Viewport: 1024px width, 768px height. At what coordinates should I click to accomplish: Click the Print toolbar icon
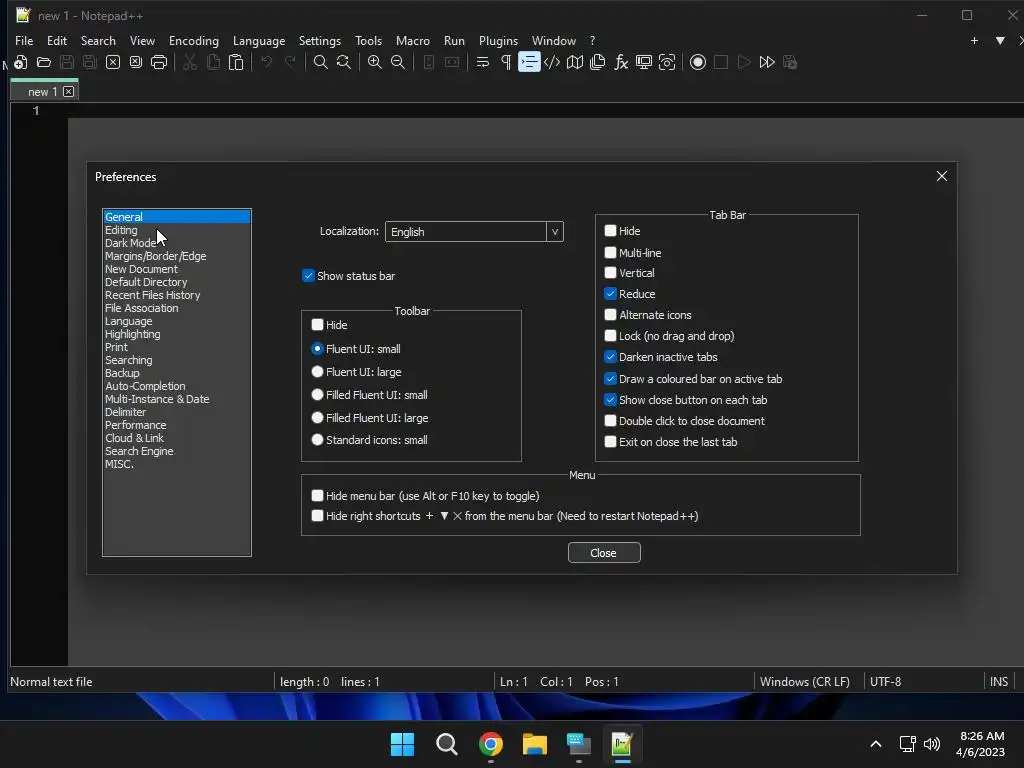point(159,62)
